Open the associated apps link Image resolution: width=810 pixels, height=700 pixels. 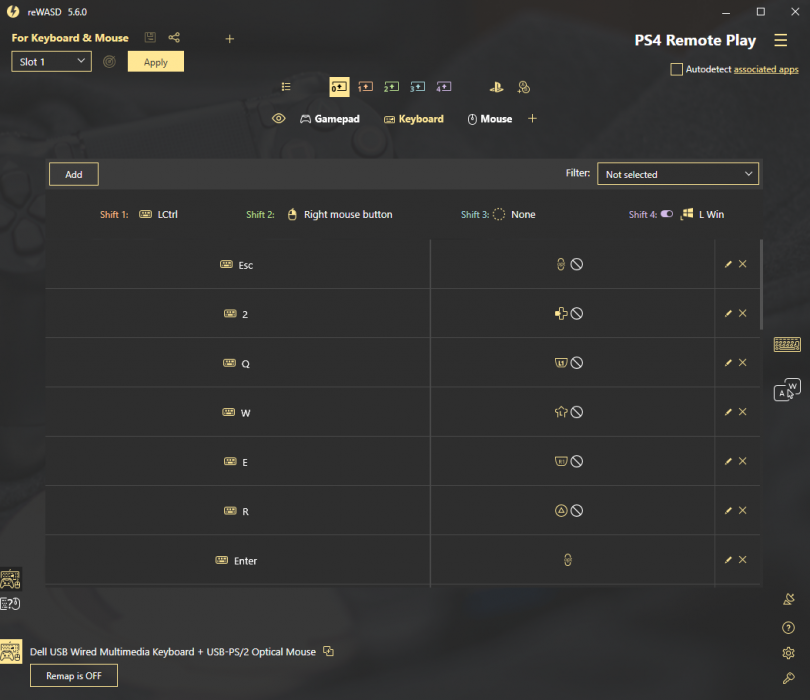(x=765, y=70)
